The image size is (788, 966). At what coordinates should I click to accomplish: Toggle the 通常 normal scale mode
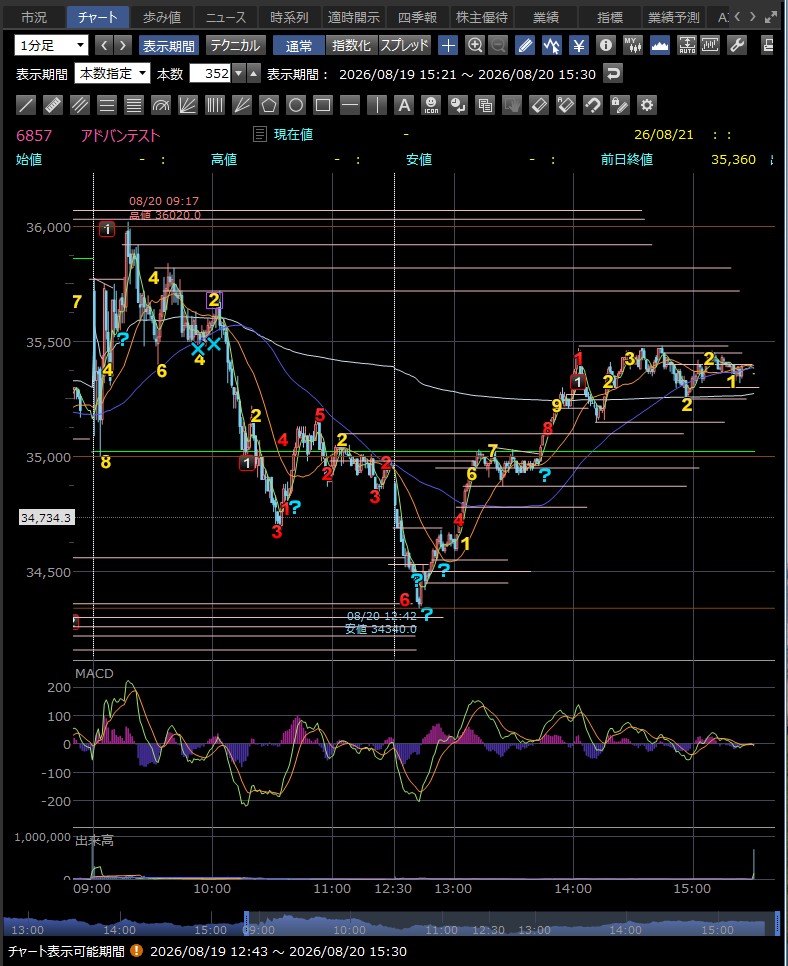click(299, 46)
